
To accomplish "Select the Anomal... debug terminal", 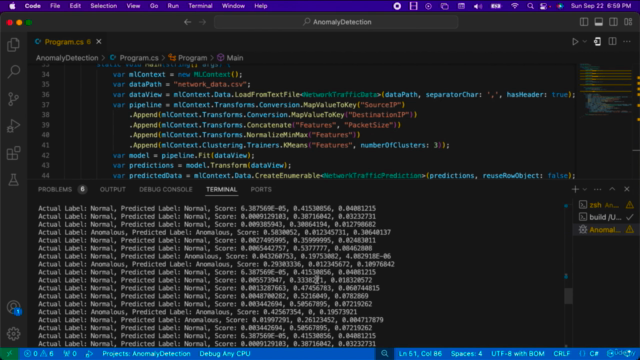I will 606,230.
